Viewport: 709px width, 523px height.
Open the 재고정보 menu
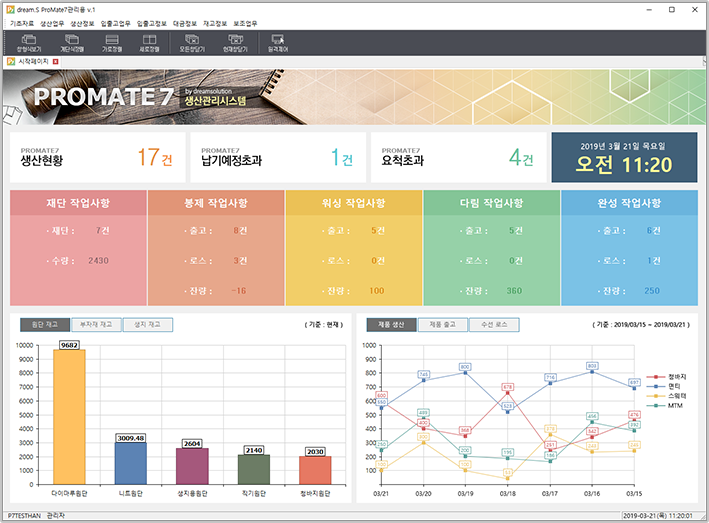(x=215, y=24)
